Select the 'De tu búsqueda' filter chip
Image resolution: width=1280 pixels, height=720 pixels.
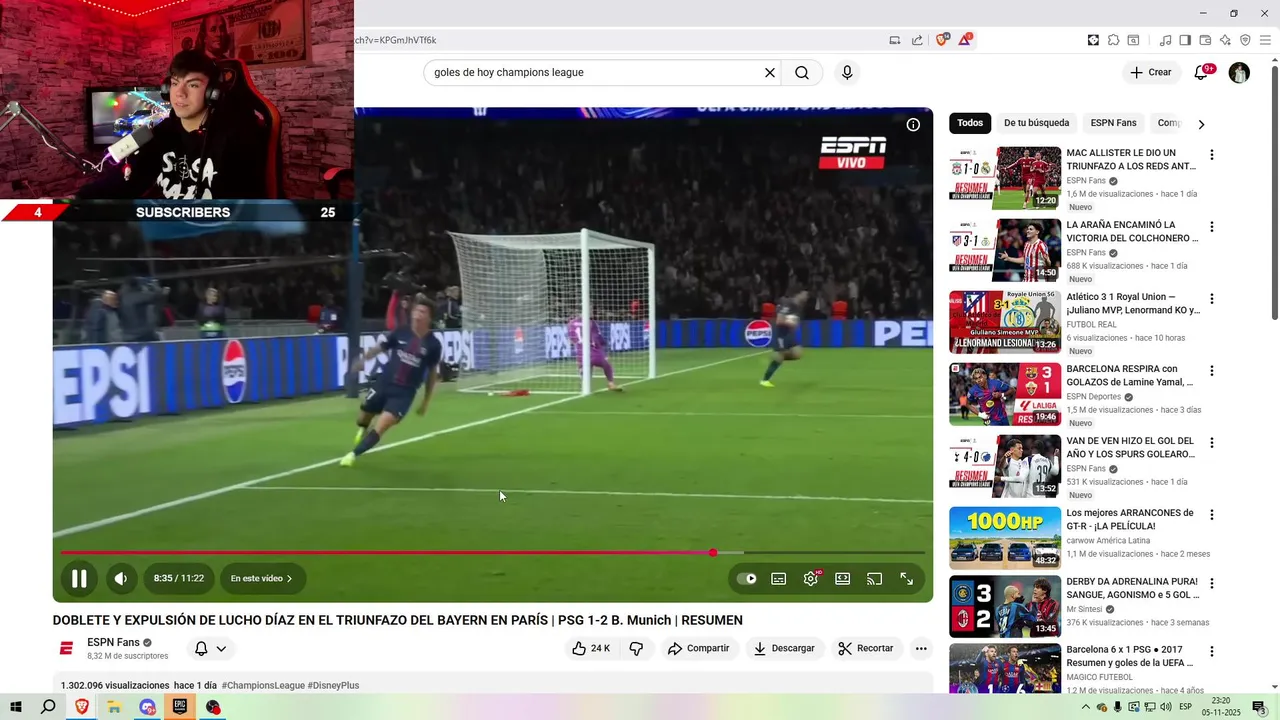tap(1036, 123)
